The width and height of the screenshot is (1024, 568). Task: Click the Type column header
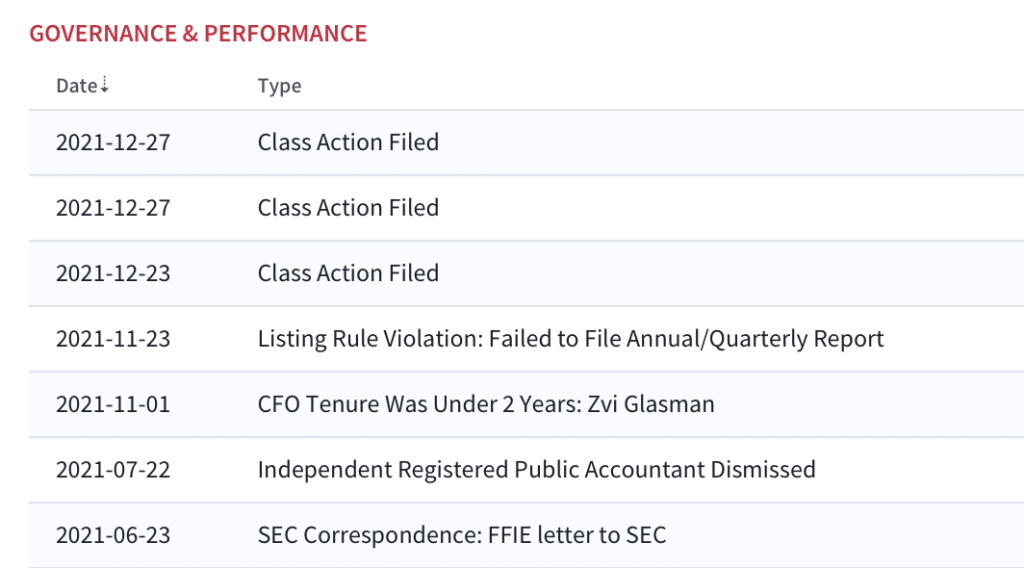click(x=280, y=86)
